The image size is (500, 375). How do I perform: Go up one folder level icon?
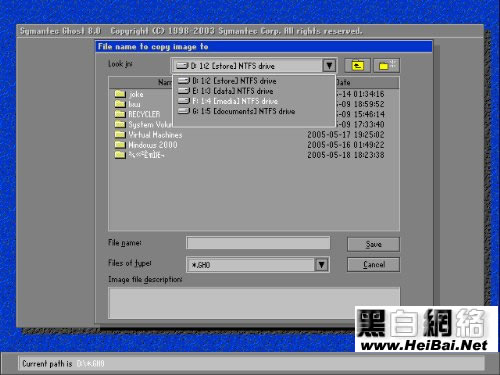pyautogui.click(x=357, y=65)
